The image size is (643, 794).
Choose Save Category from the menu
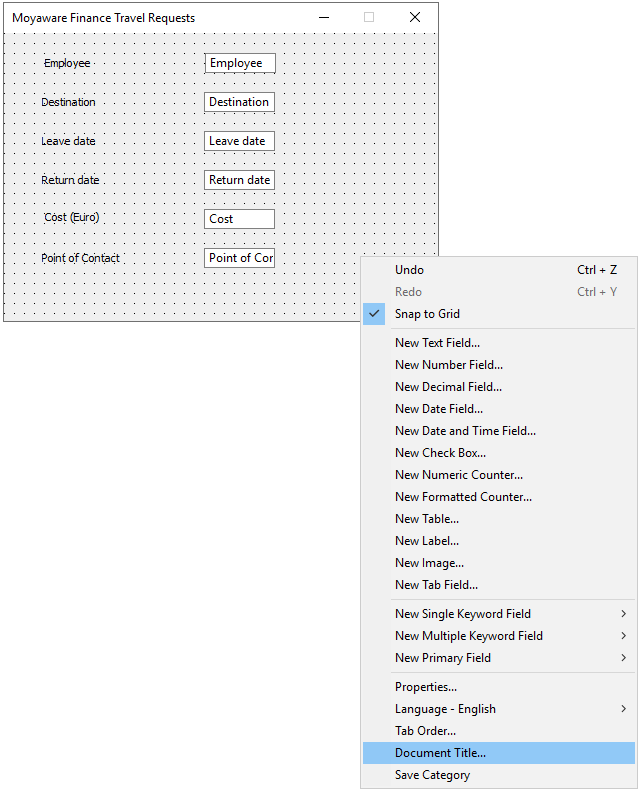pyautogui.click(x=499, y=775)
